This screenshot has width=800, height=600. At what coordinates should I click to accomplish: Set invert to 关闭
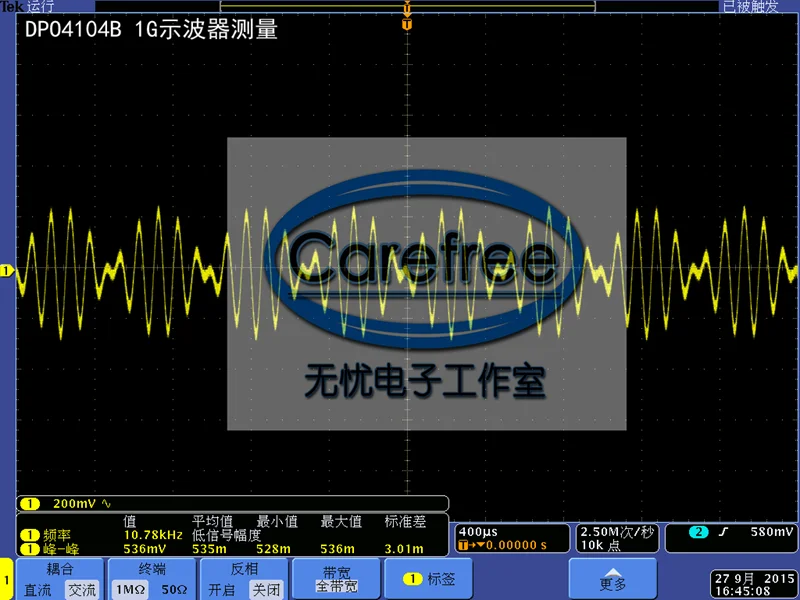coord(266,590)
